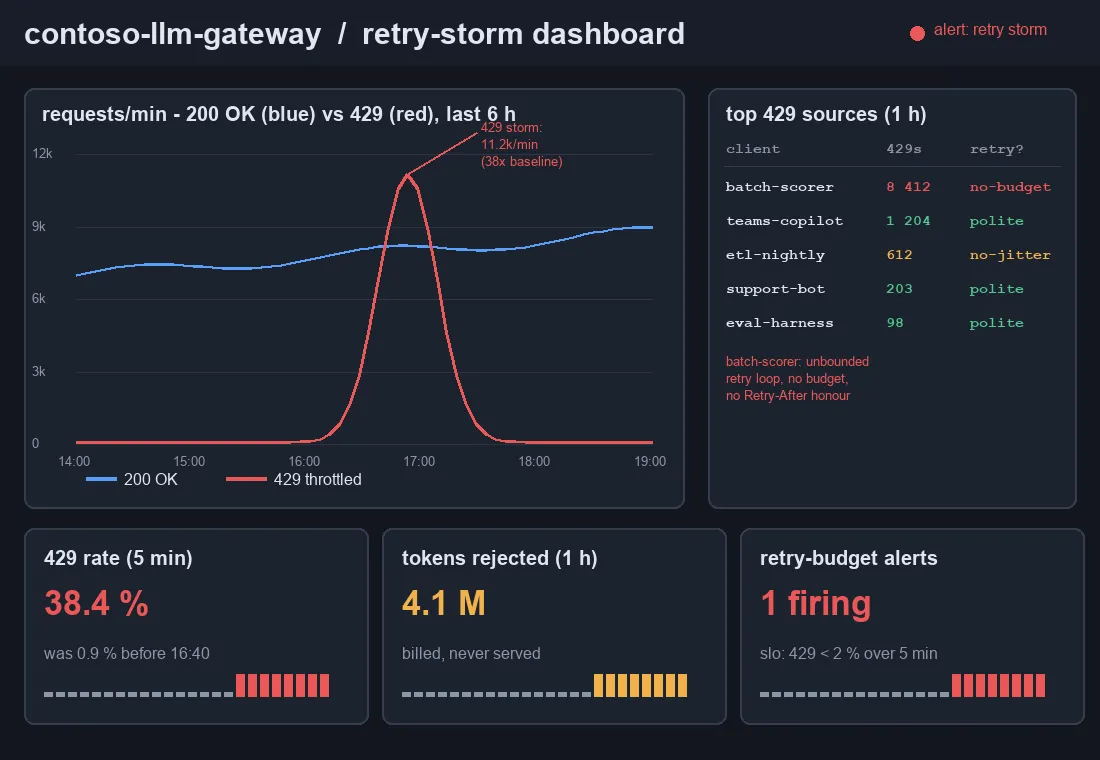Click the blue 200 OK legend line swatch
Image resolution: width=1100 pixels, height=760 pixels.
pyautogui.click(x=101, y=479)
